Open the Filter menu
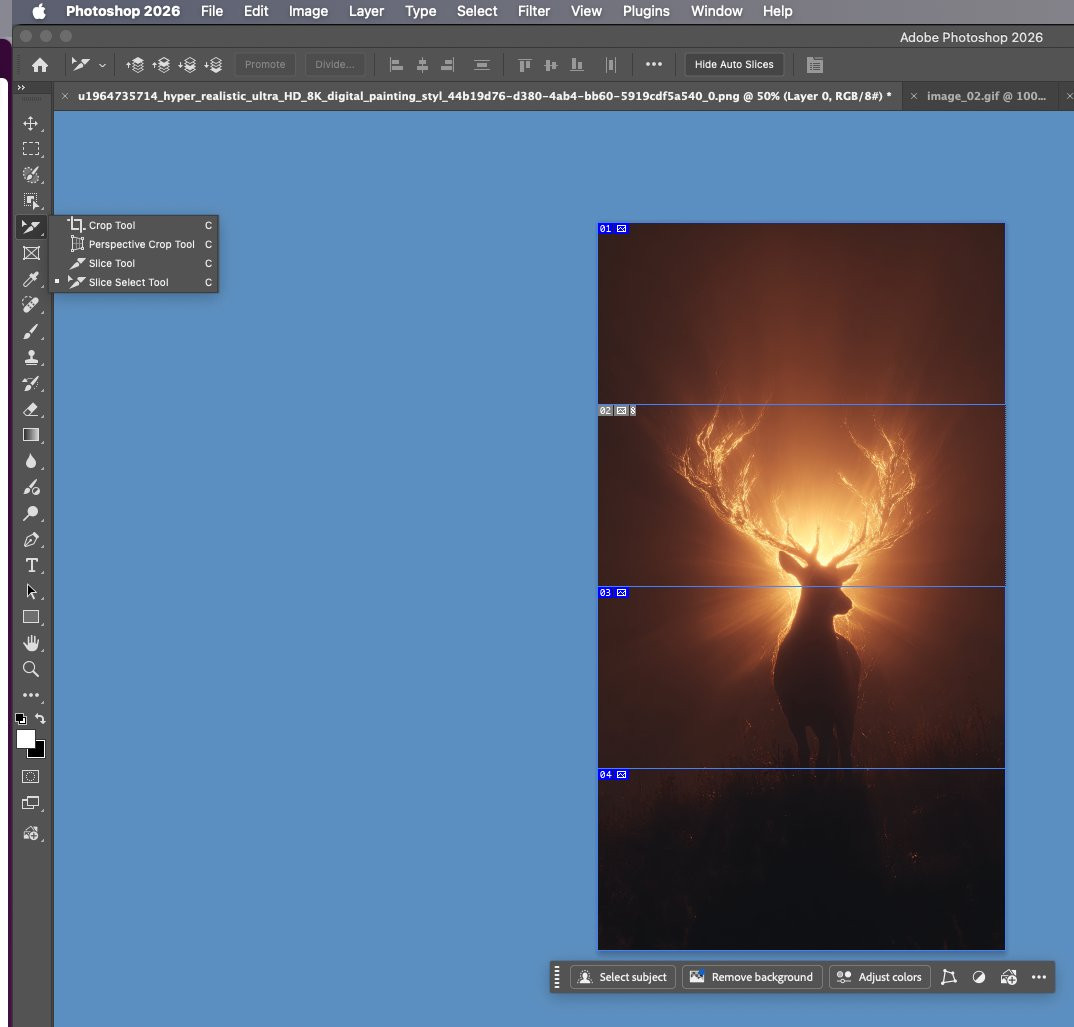Image resolution: width=1074 pixels, height=1027 pixels. pos(534,11)
